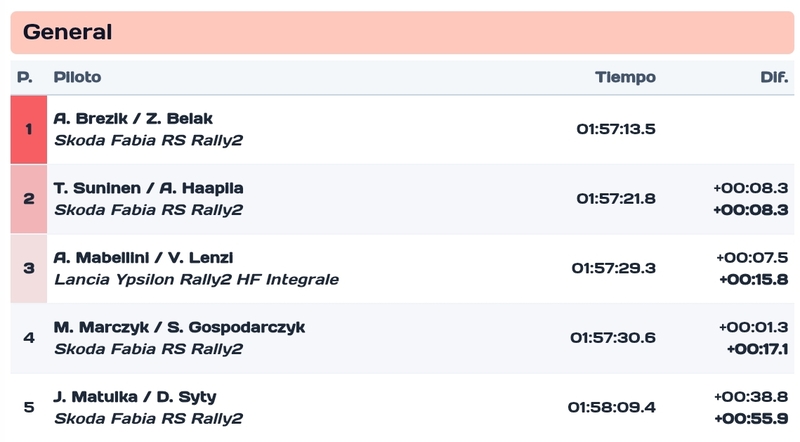Click the red position 1 badge
The height and width of the screenshot is (442, 800).
[x=29, y=130]
